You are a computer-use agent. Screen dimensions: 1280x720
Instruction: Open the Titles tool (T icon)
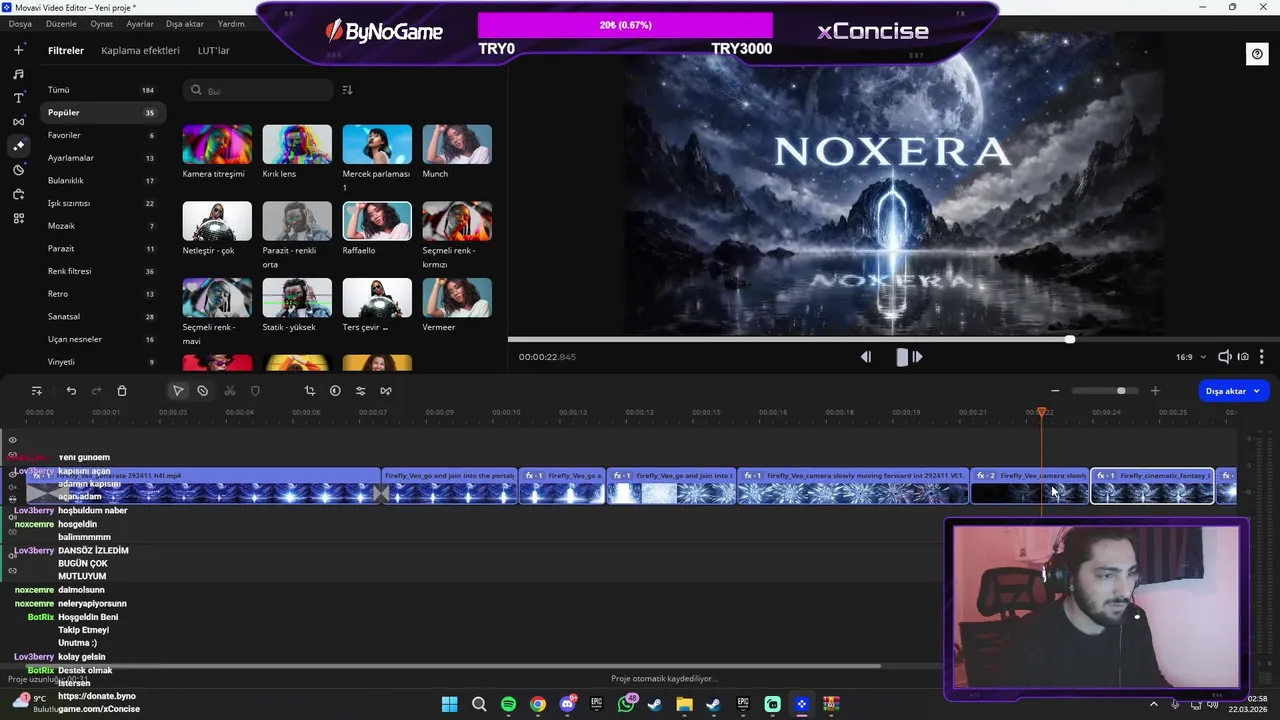(x=18, y=98)
